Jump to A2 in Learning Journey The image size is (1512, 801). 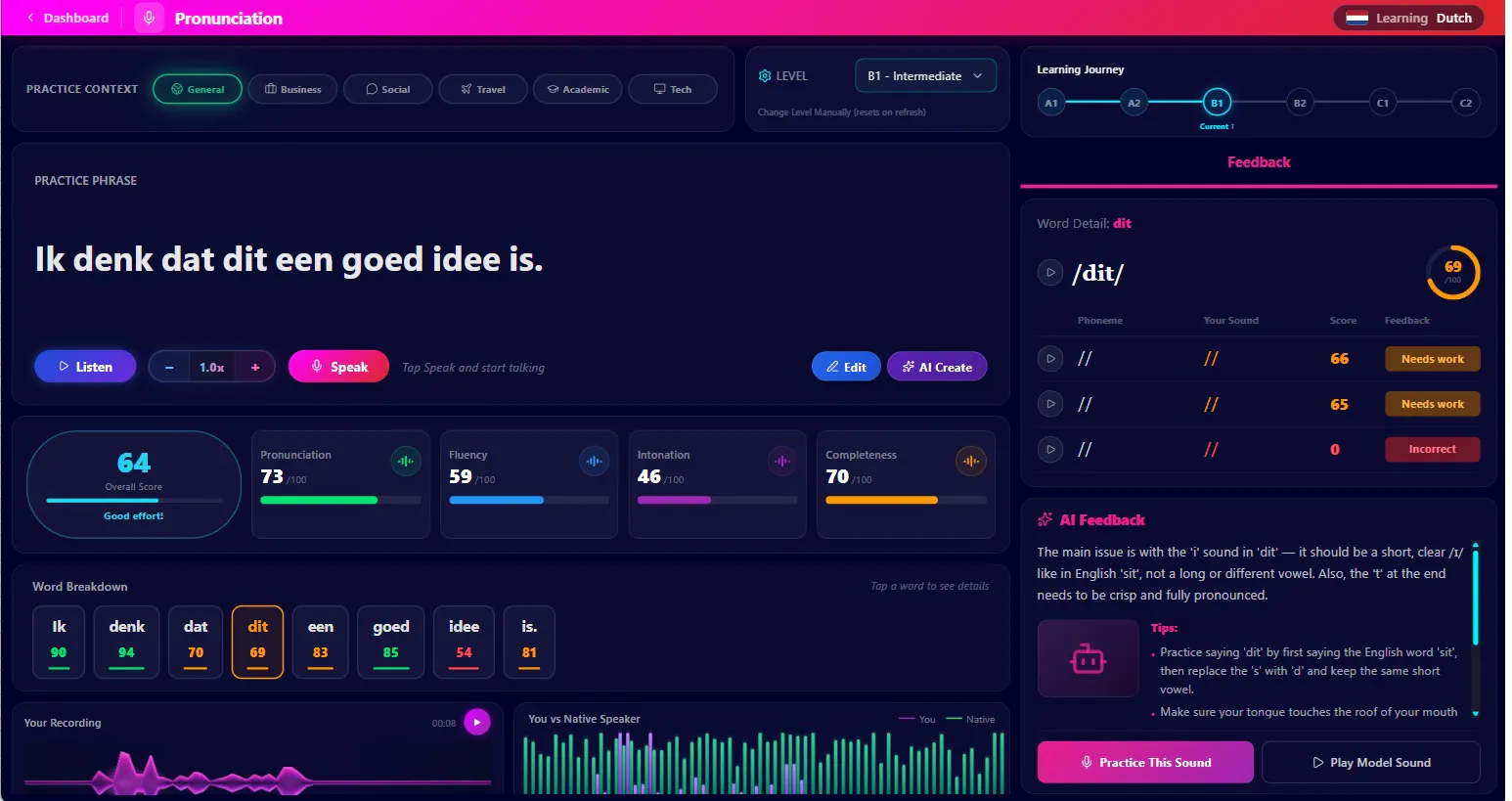point(1134,103)
